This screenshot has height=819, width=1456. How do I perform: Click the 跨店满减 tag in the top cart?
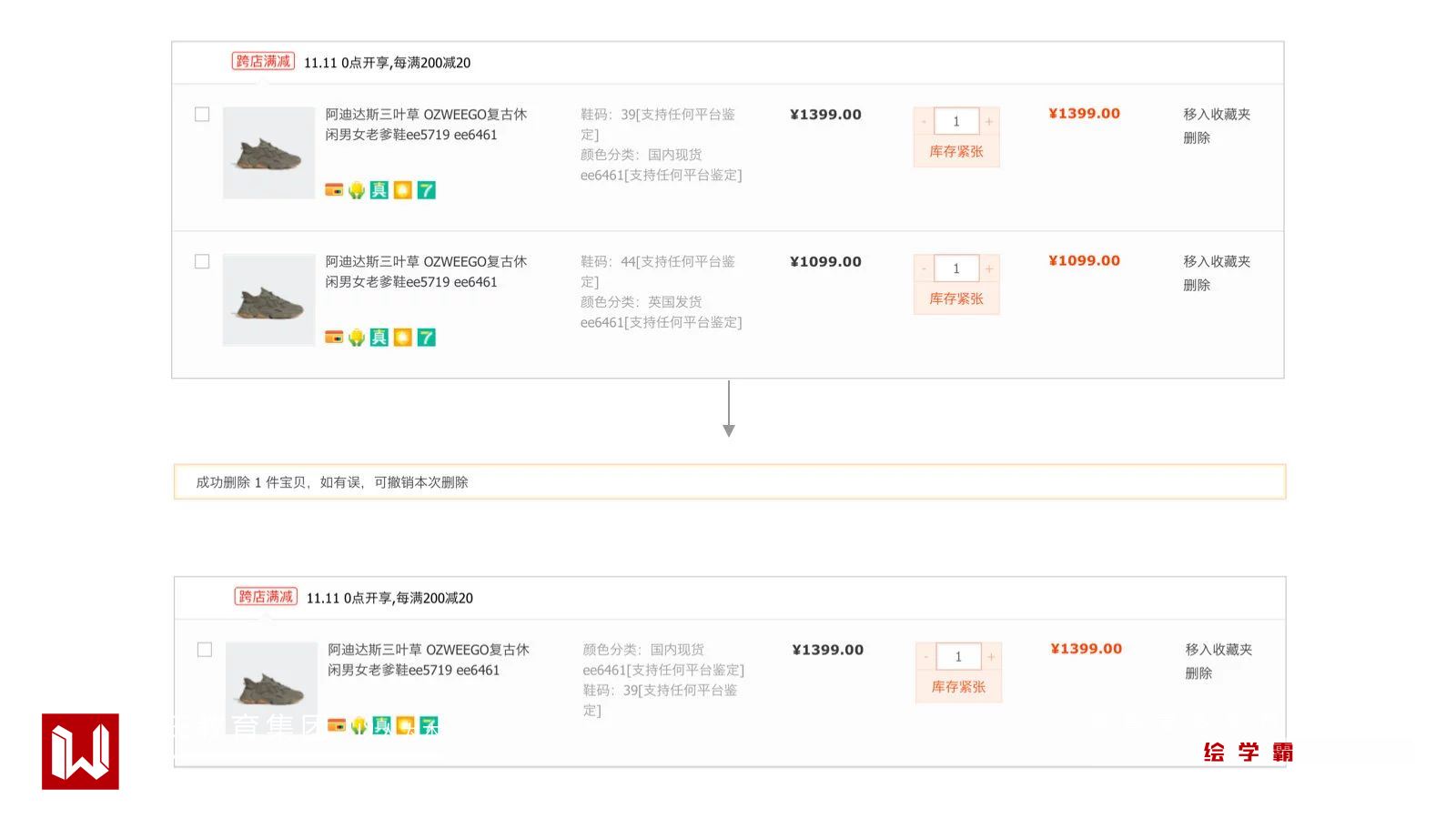263,61
